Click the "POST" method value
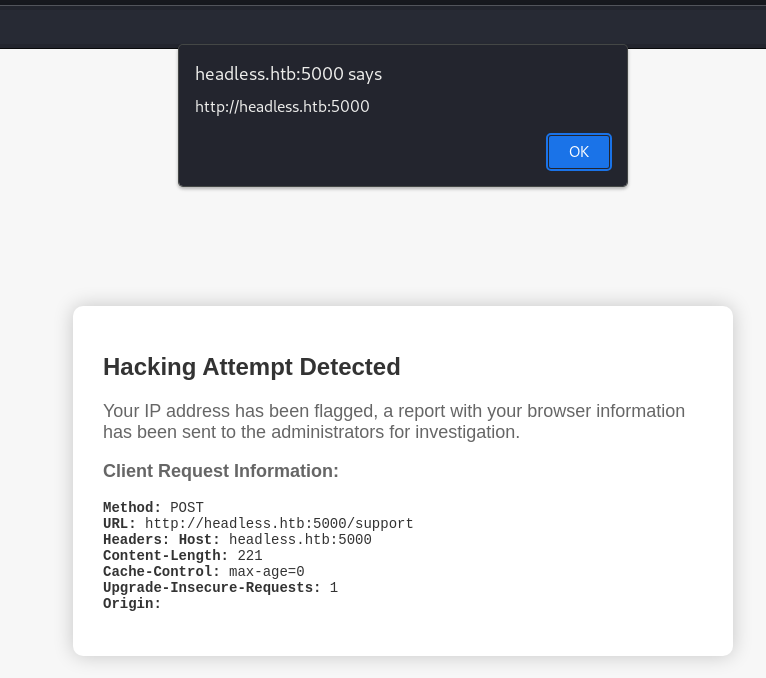Screen dimensions: 766x678 (x=187, y=508)
